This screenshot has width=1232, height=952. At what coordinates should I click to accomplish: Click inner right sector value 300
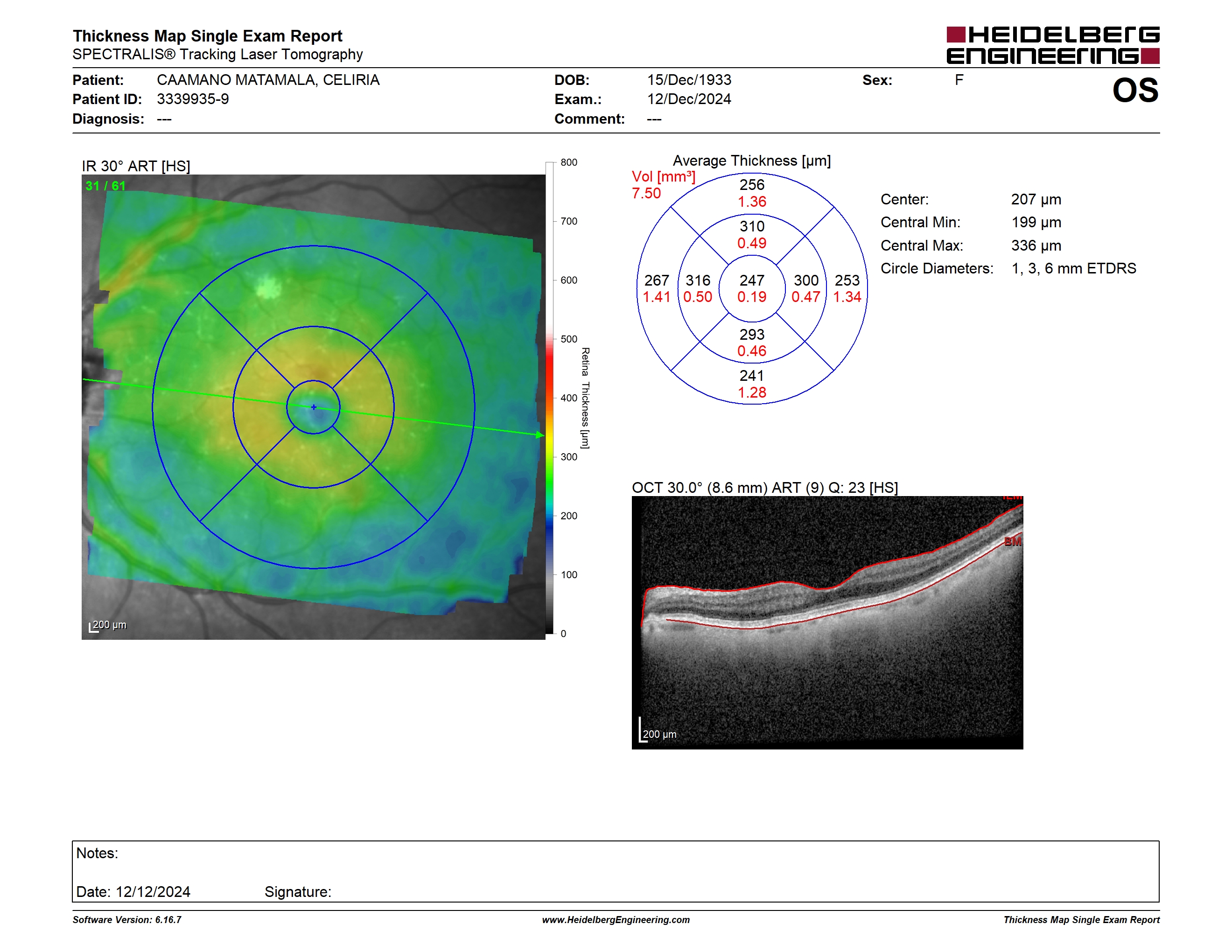point(806,280)
